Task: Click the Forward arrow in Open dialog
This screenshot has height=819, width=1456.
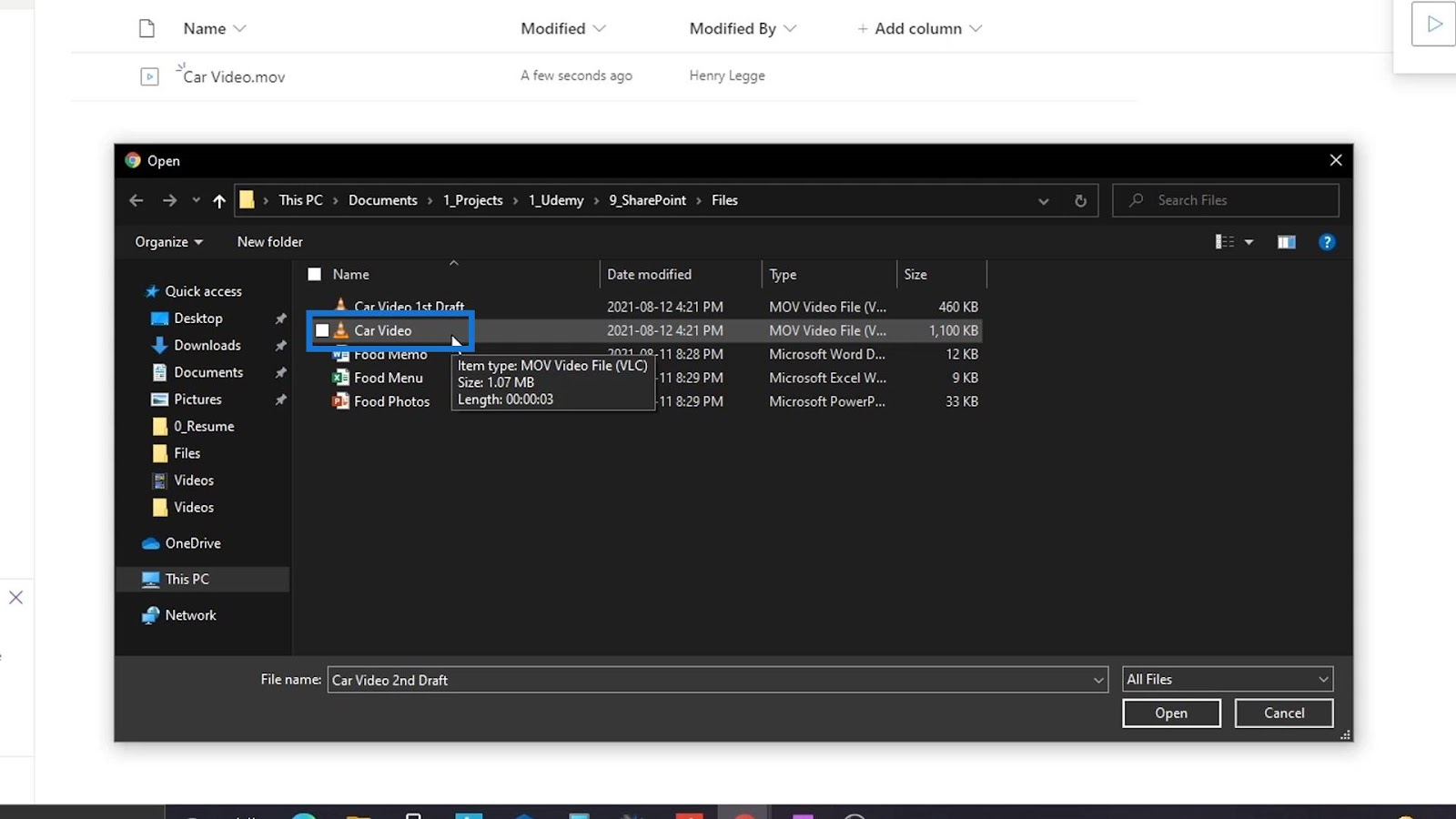Action: pyautogui.click(x=169, y=200)
